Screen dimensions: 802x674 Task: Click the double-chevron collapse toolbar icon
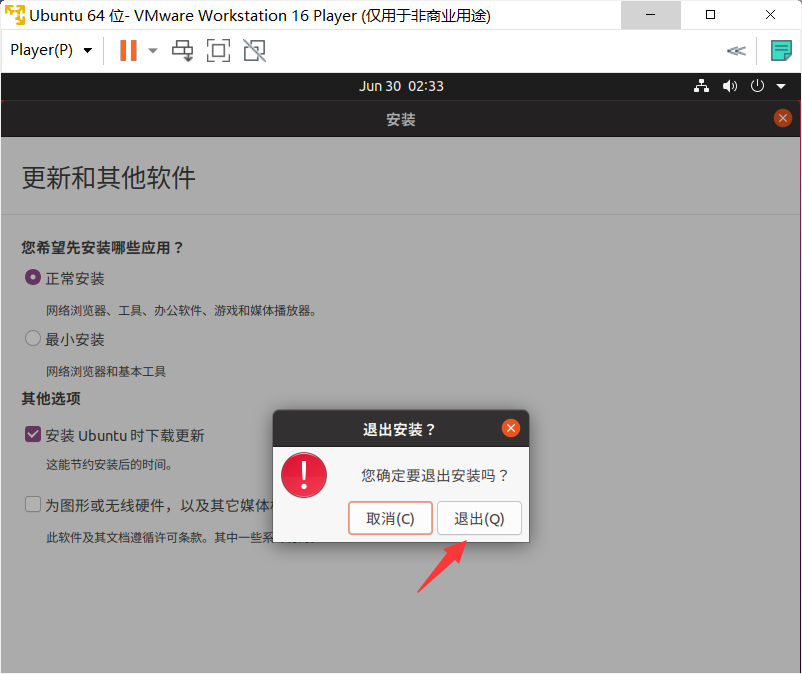[736, 51]
